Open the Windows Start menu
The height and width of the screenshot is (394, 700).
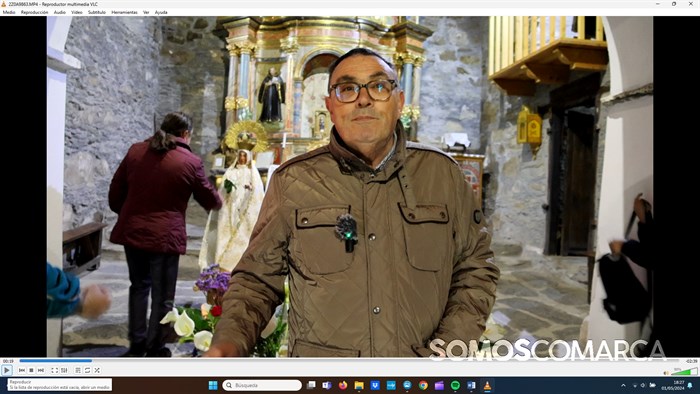[213, 385]
